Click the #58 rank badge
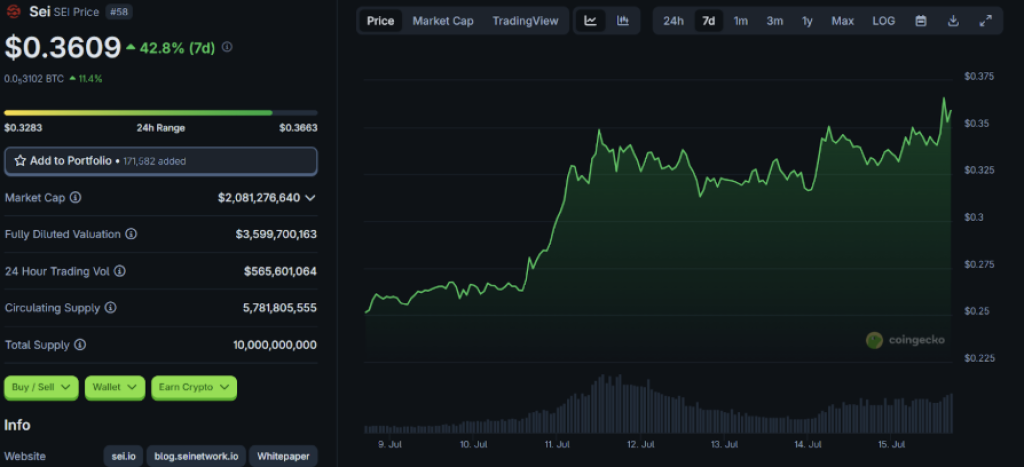Image resolution: width=1024 pixels, height=467 pixels. click(119, 12)
